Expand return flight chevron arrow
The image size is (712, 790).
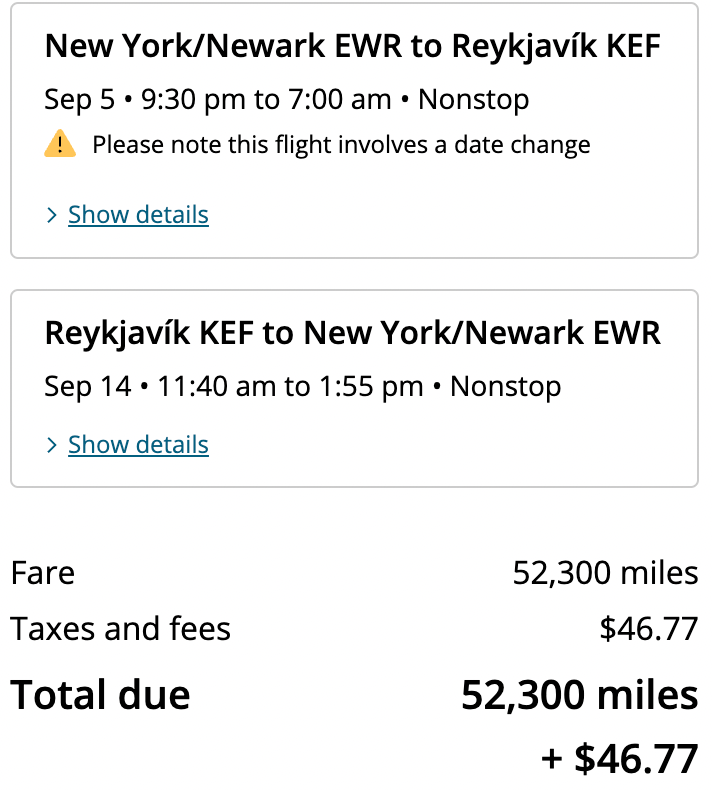click(52, 446)
